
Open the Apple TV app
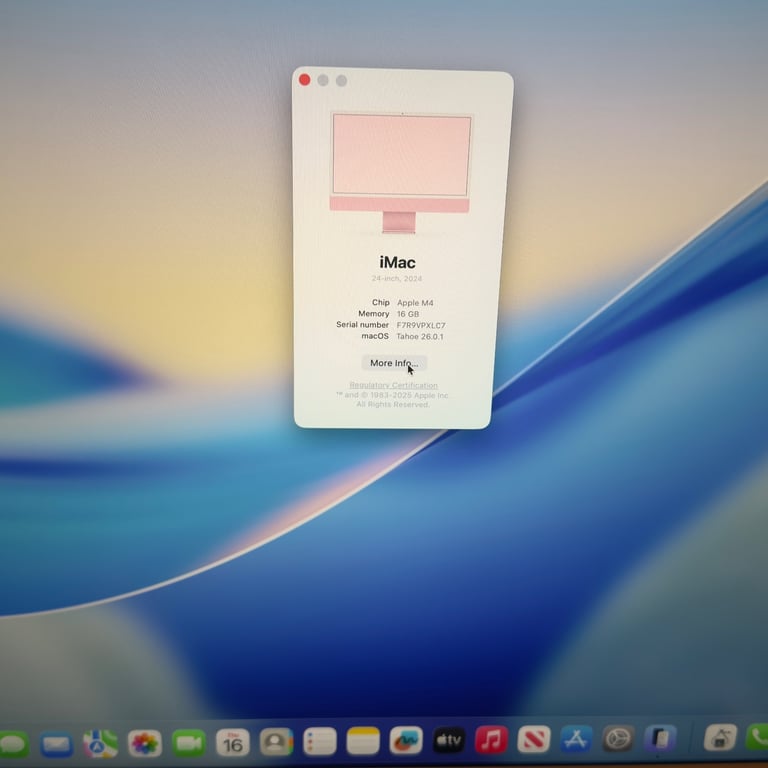click(x=449, y=740)
